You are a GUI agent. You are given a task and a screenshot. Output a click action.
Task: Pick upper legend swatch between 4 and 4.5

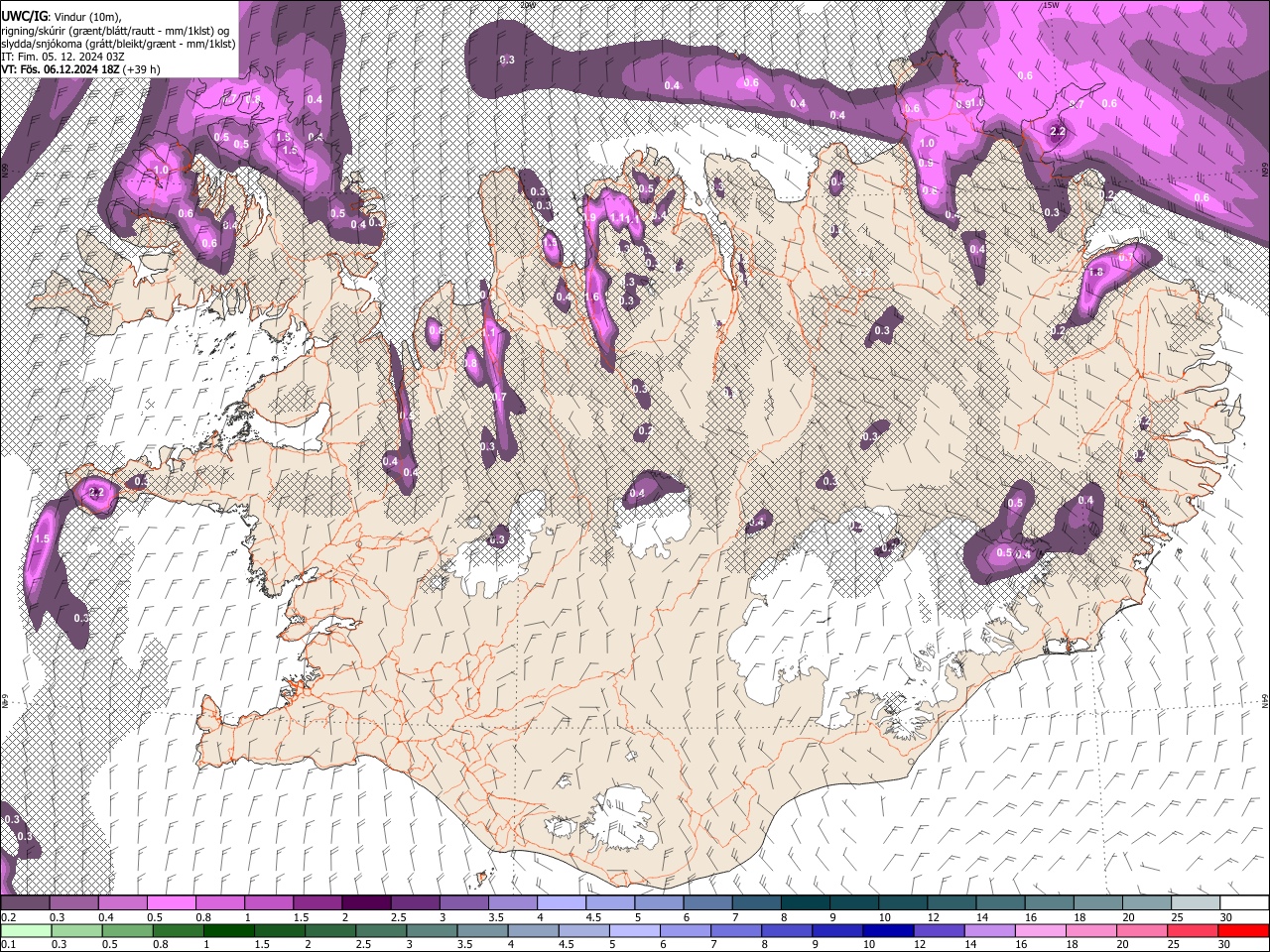pos(562,902)
